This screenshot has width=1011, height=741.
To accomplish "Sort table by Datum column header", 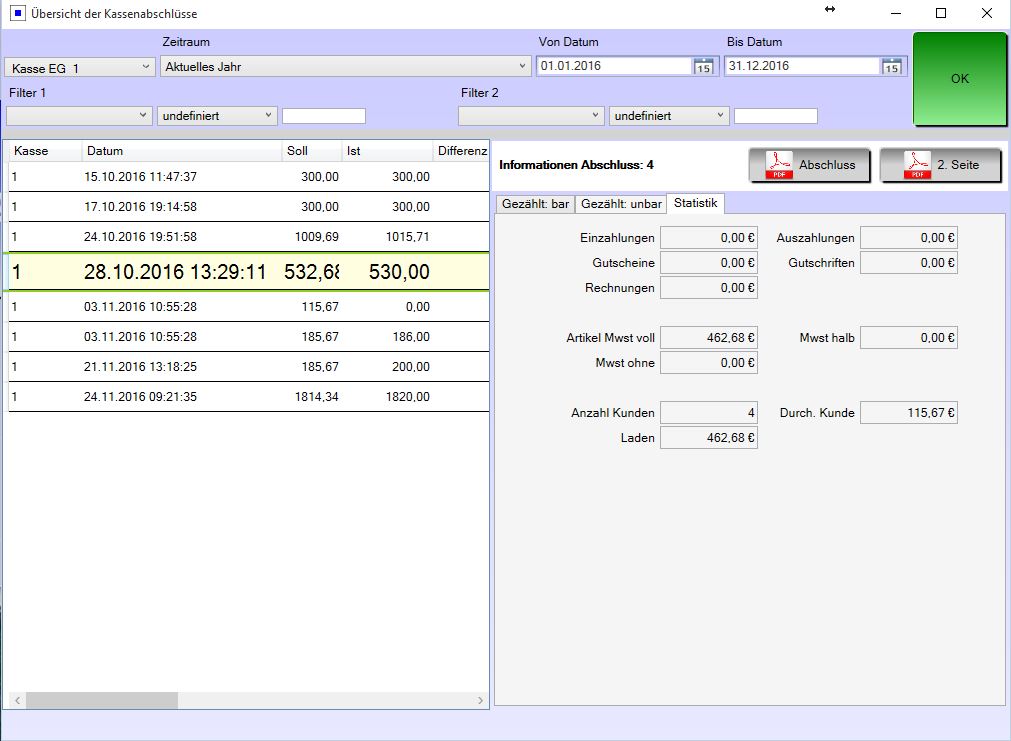I will click(180, 151).
